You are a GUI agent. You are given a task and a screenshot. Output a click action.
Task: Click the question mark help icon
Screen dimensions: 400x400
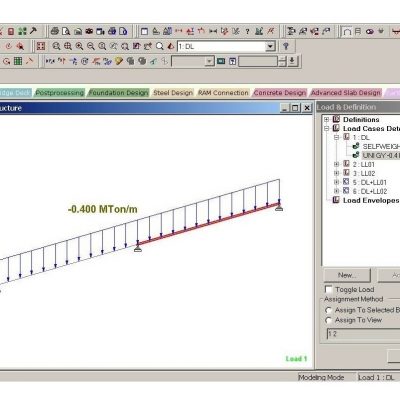click(x=247, y=32)
